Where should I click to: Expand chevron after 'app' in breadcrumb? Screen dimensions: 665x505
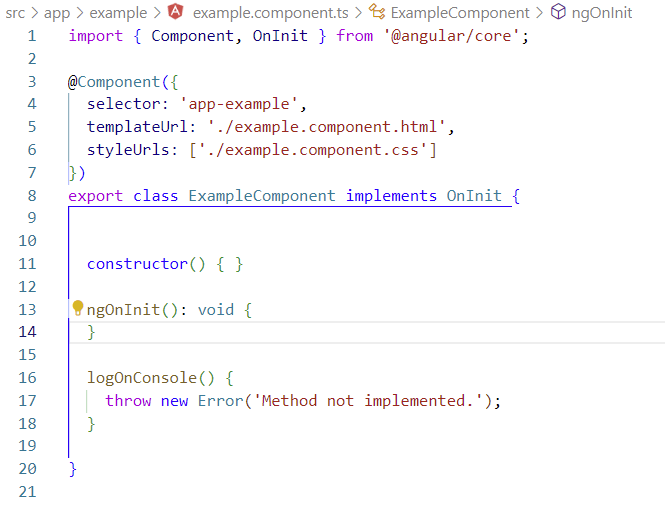80,13
